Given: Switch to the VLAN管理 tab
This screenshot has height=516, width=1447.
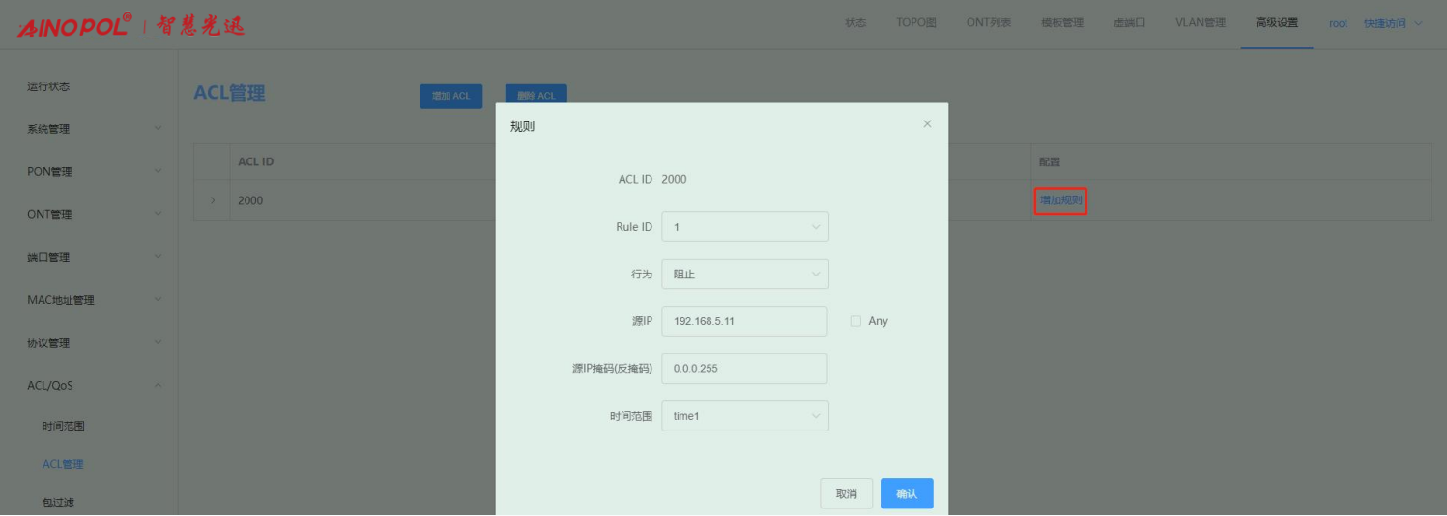Looking at the screenshot, I should [x=1200, y=23].
